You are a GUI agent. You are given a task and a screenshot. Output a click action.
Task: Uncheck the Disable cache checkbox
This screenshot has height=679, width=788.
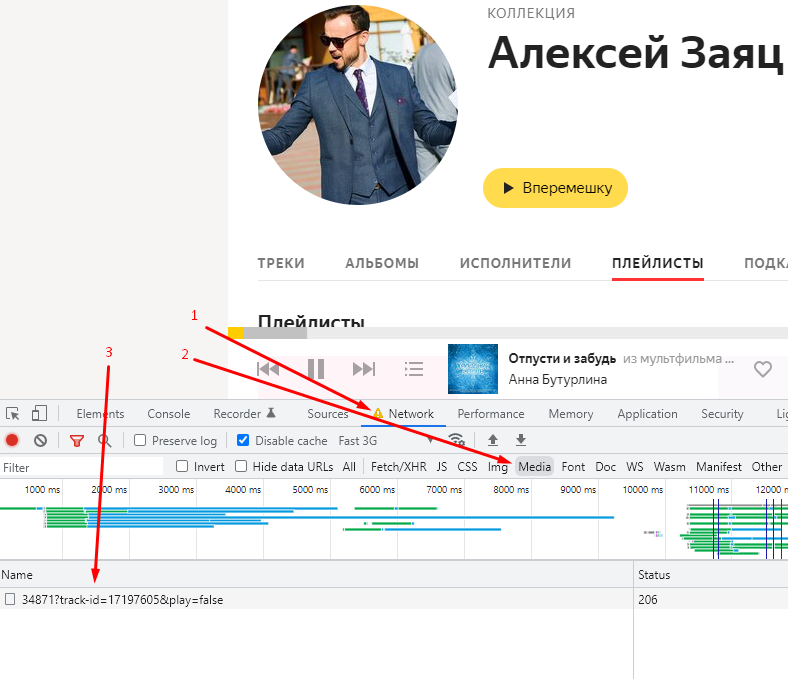pyautogui.click(x=243, y=441)
